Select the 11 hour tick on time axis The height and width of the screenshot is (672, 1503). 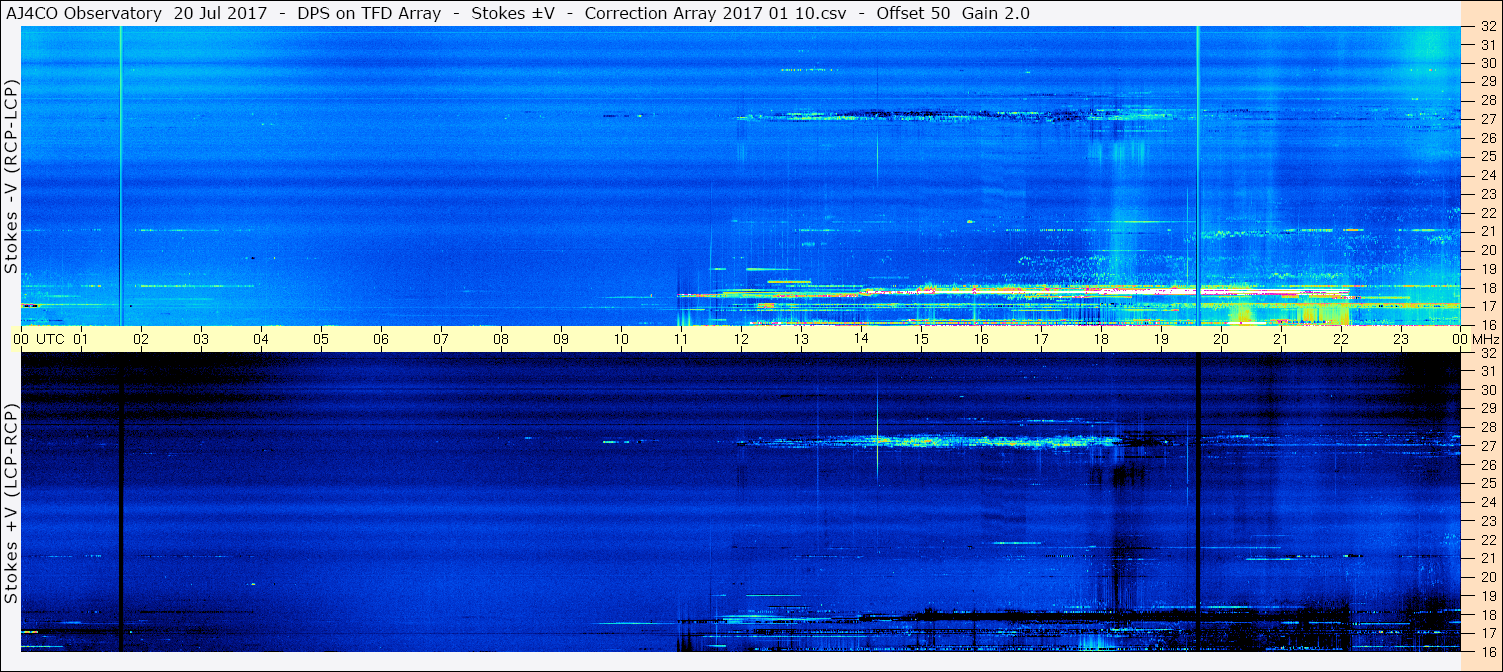(x=681, y=339)
